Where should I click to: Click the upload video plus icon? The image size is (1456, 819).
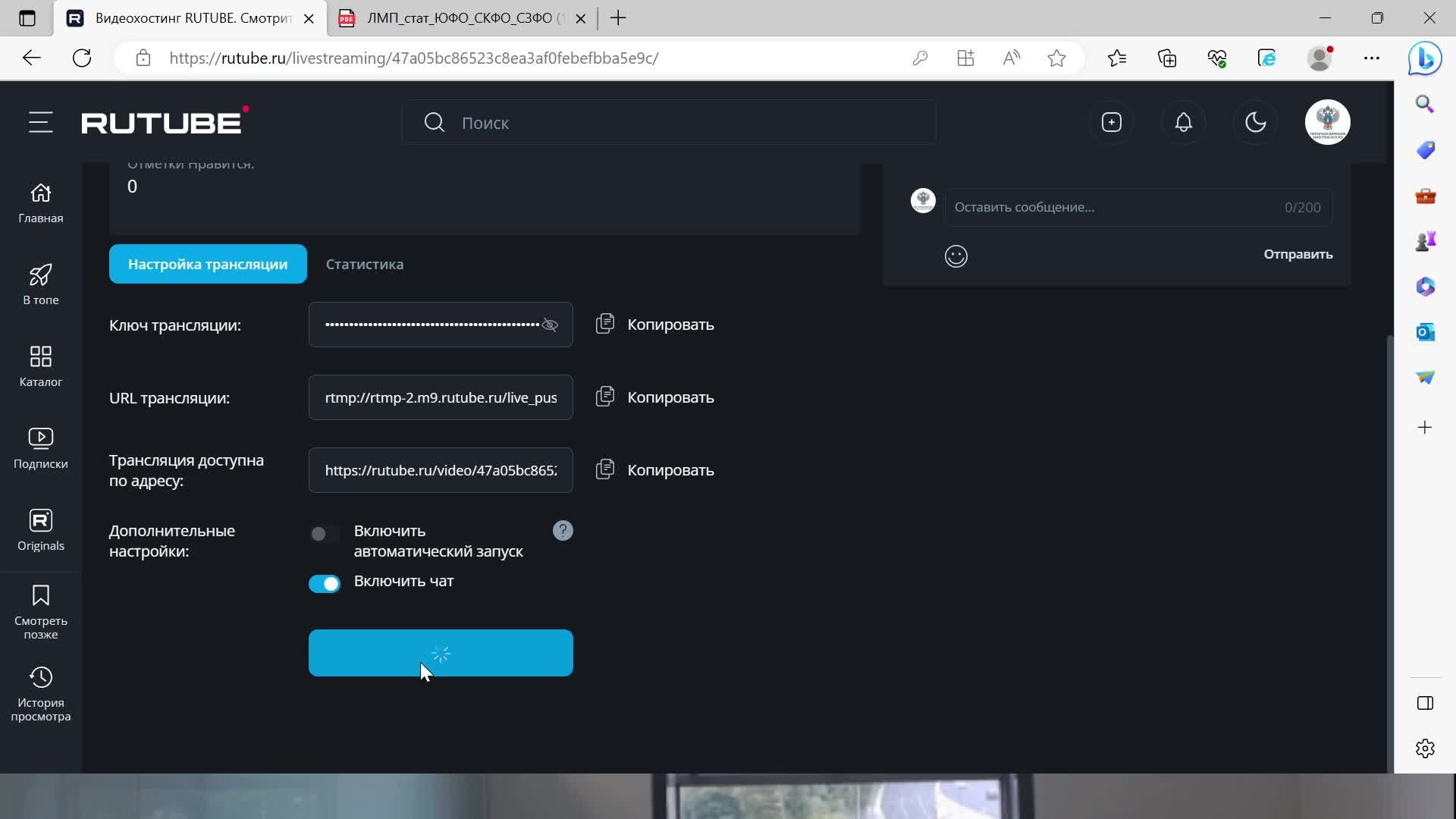1111,122
